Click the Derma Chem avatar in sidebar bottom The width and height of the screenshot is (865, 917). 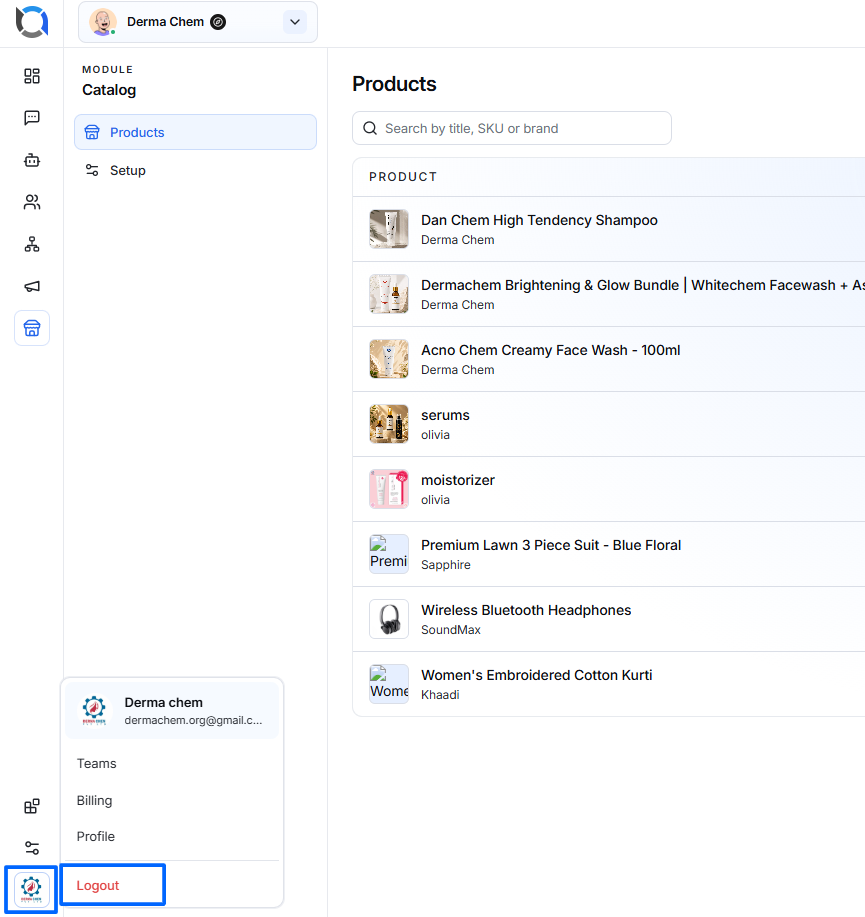[x=32, y=889]
